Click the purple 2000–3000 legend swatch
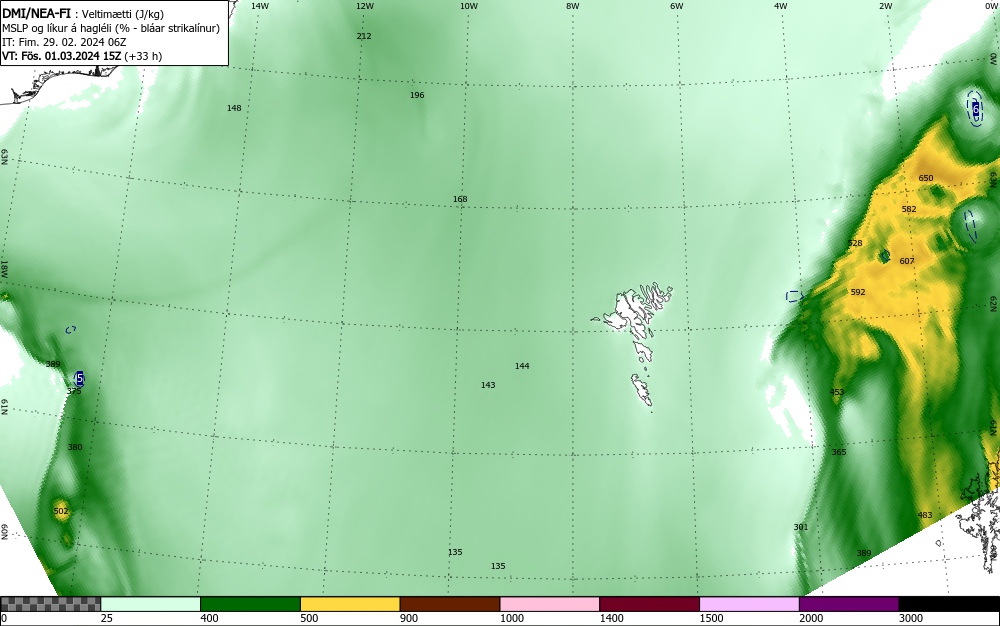The image size is (1000, 626). 849,604
